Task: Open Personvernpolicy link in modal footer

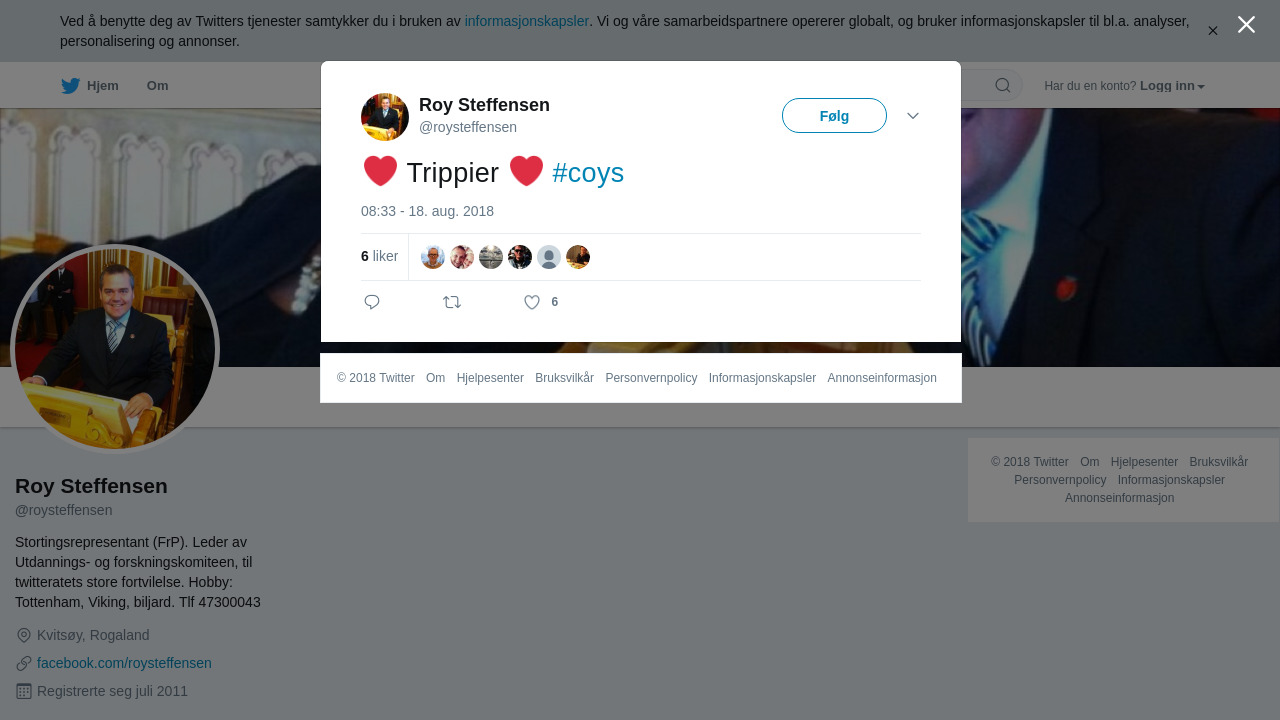Action: [651, 378]
